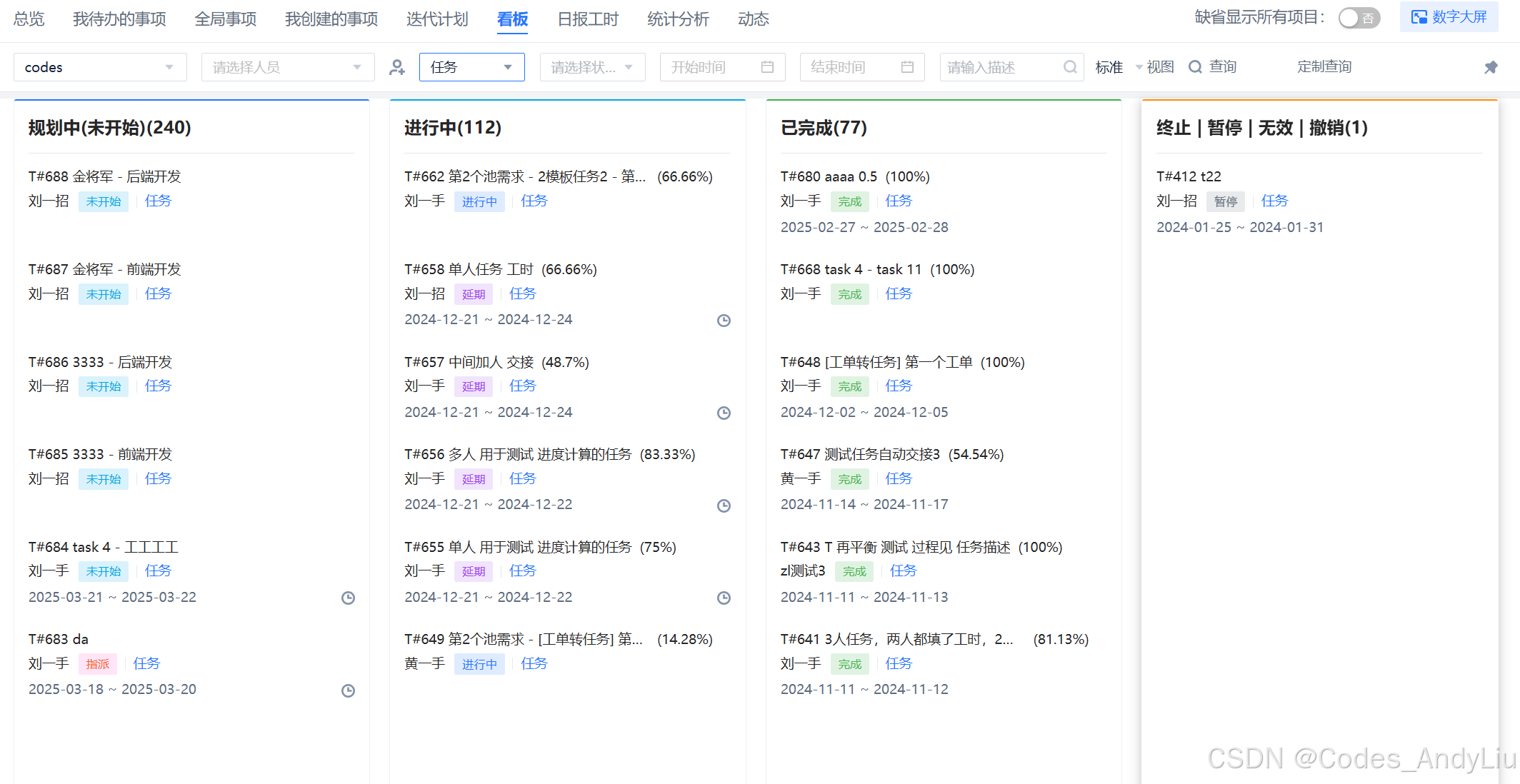Image resolution: width=1520 pixels, height=784 pixels.
Task: Click the search magnifier in description field
Action: point(1069,67)
